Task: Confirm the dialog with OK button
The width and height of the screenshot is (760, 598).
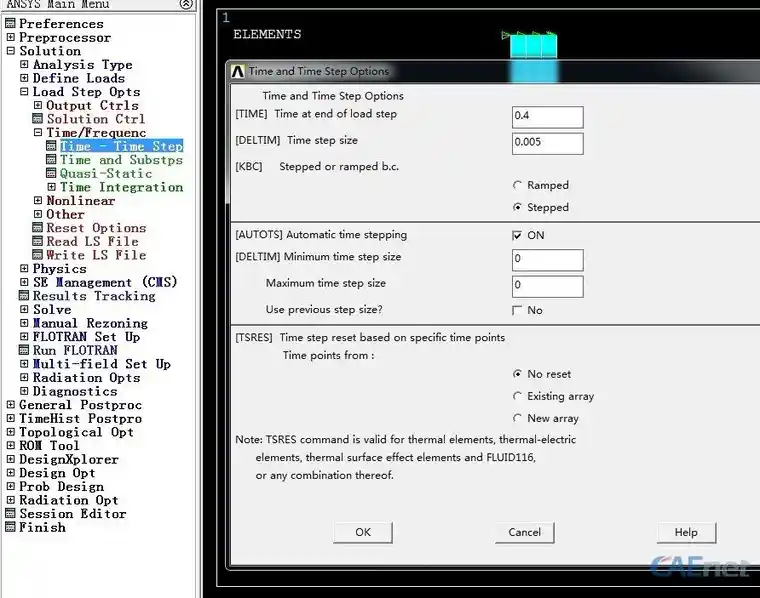Action: [363, 532]
